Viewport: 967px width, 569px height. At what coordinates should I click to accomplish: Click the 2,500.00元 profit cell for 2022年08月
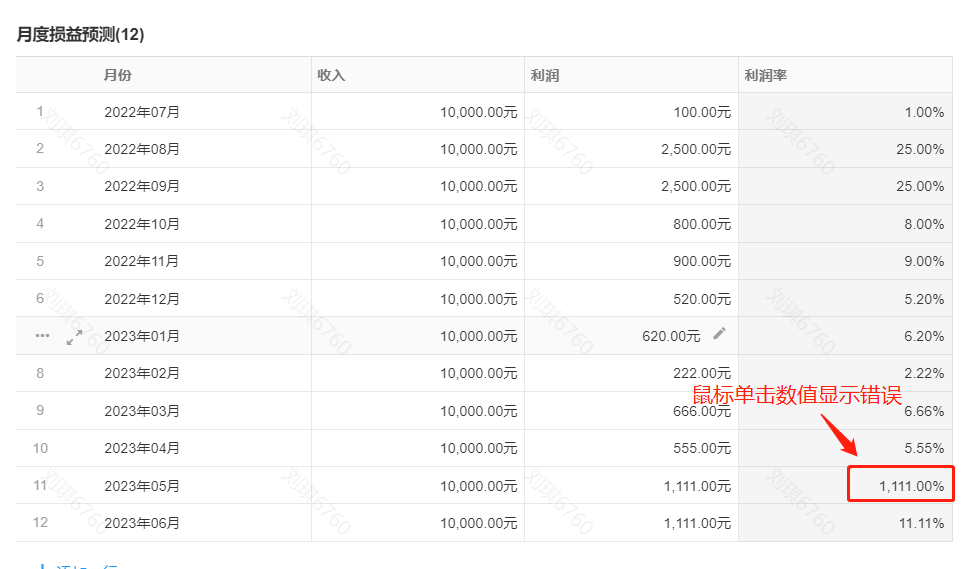pos(696,149)
